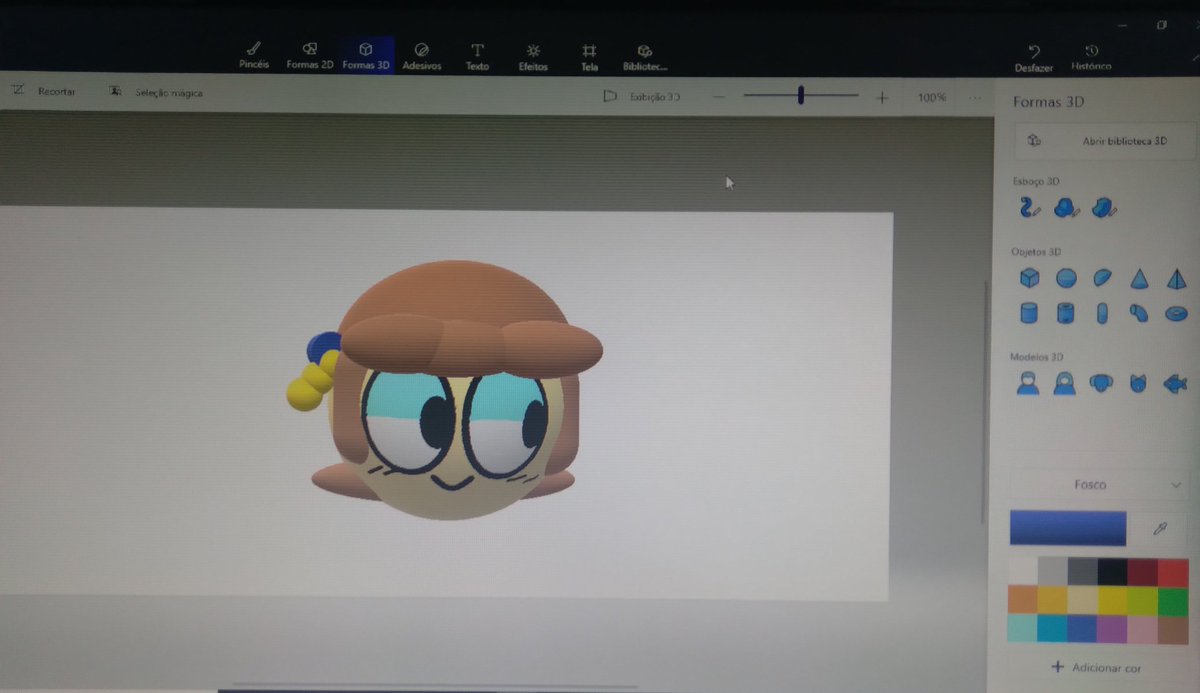Switch to Formas 2D tab
Viewport: 1200px width, 693px height.
pyautogui.click(x=310, y=56)
